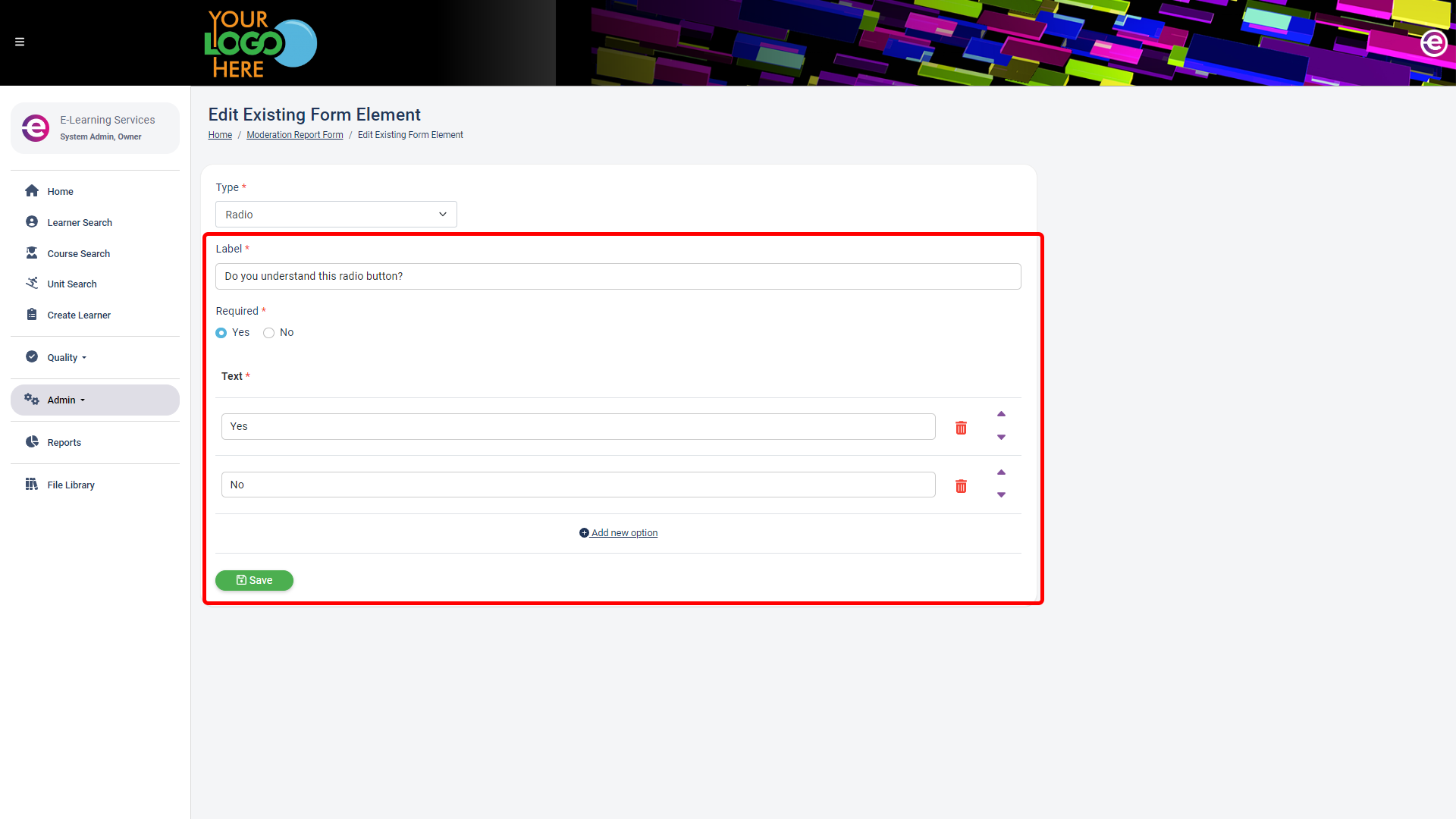The height and width of the screenshot is (819, 1456).
Task: Click the Create Learner clipboard icon
Action: click(x=32, y=315)
